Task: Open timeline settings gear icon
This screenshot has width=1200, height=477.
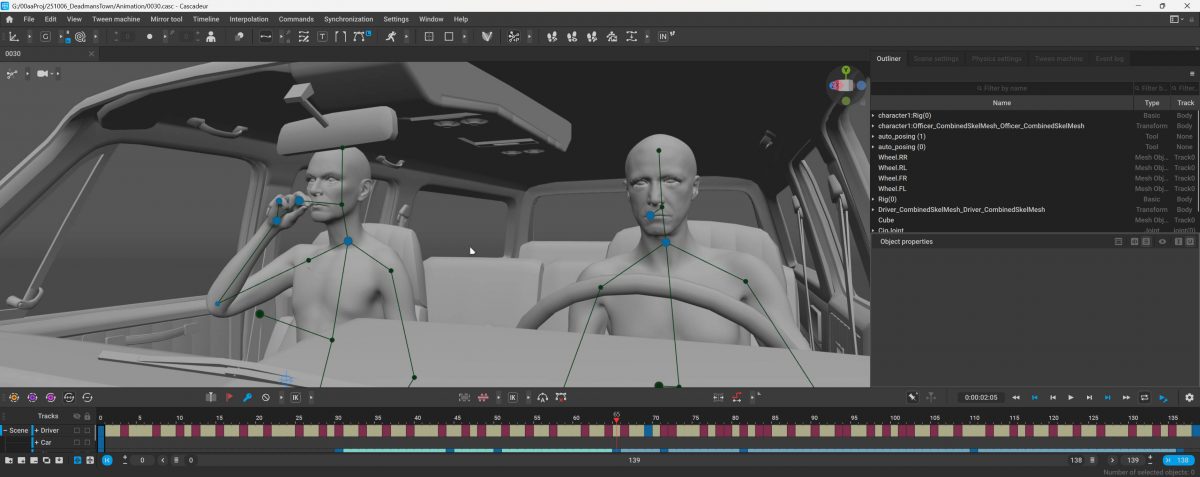Action: pos(1189,397)
